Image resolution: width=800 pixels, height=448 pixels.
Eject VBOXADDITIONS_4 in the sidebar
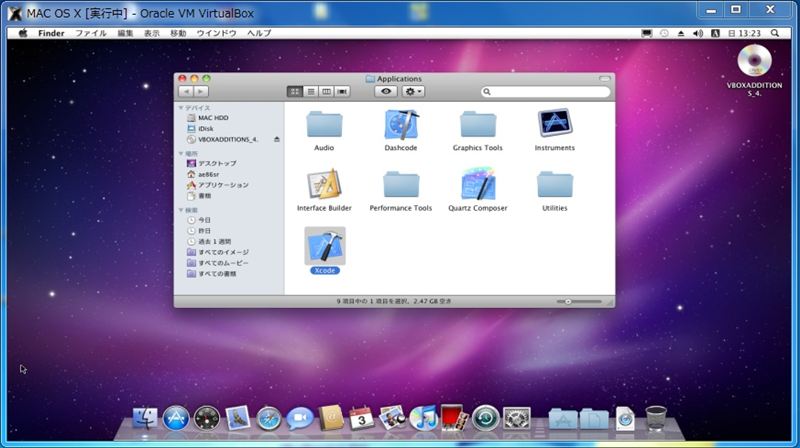tap(277, 139)
